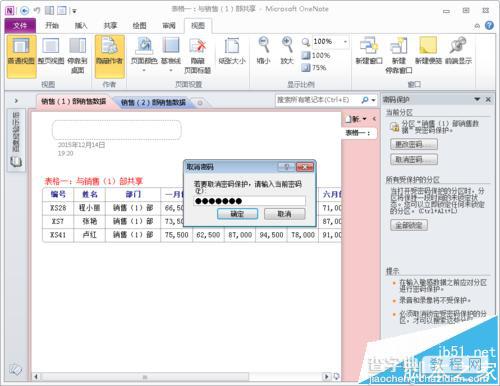This screenshot has width=500, height=386.
Task: Click the table cell 张艳
Action: point(89,221)
